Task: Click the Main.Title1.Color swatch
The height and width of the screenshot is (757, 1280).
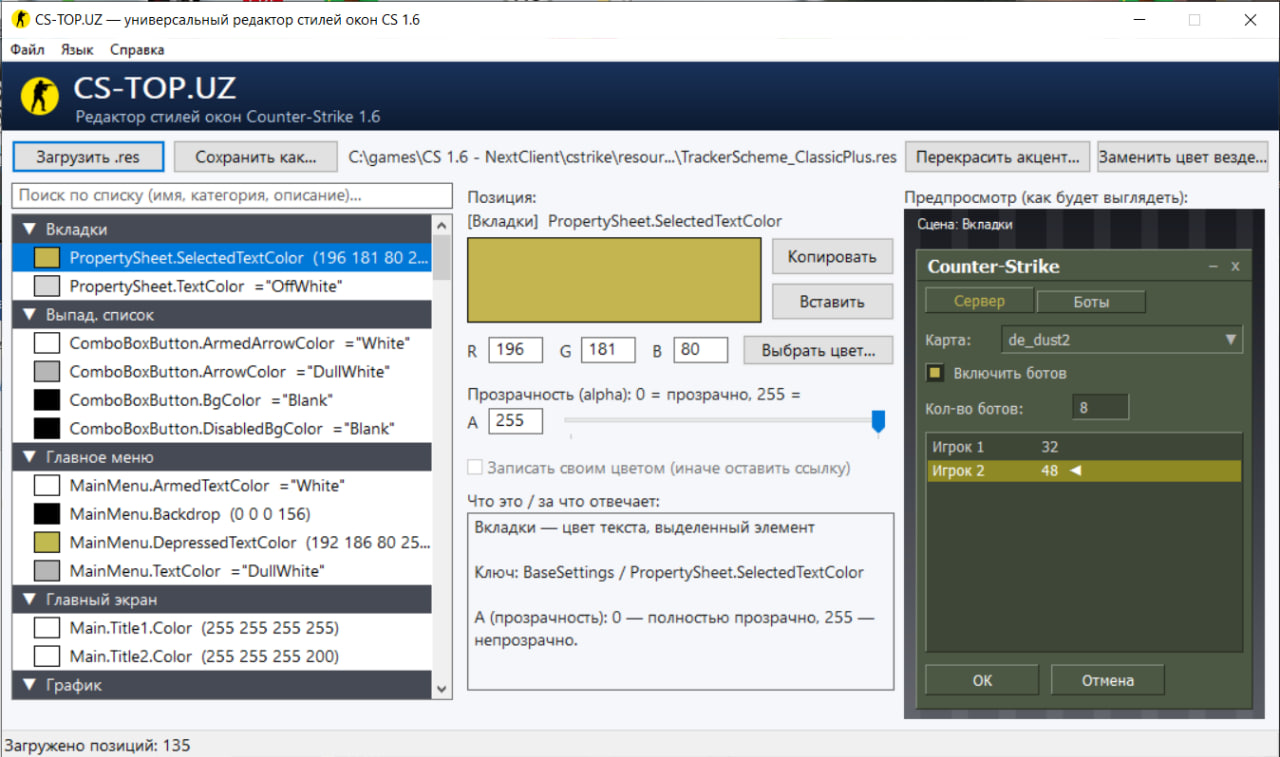Action: pos(47,628)
